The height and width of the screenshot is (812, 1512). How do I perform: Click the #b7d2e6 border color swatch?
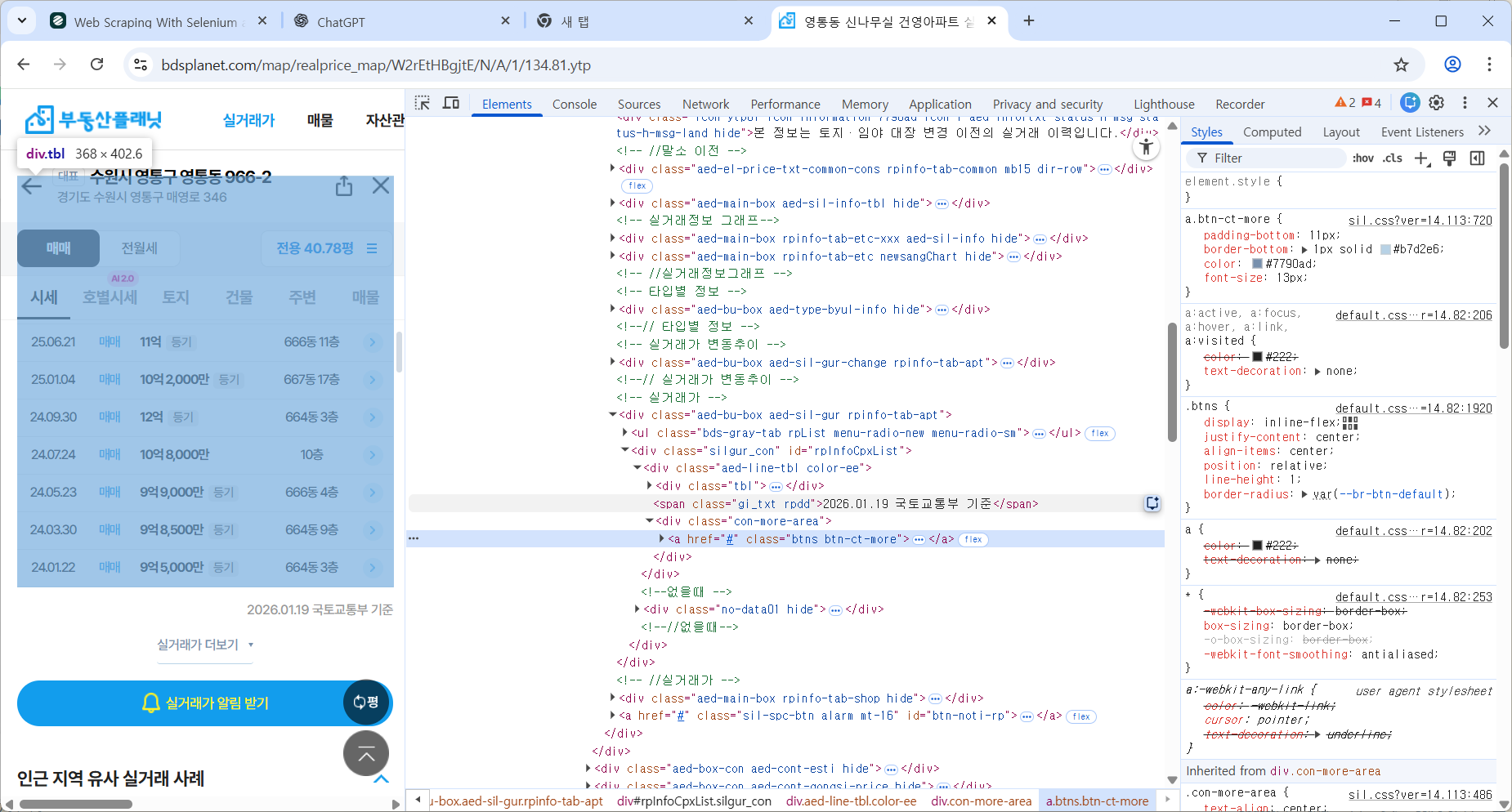(x=1386, y=249)
